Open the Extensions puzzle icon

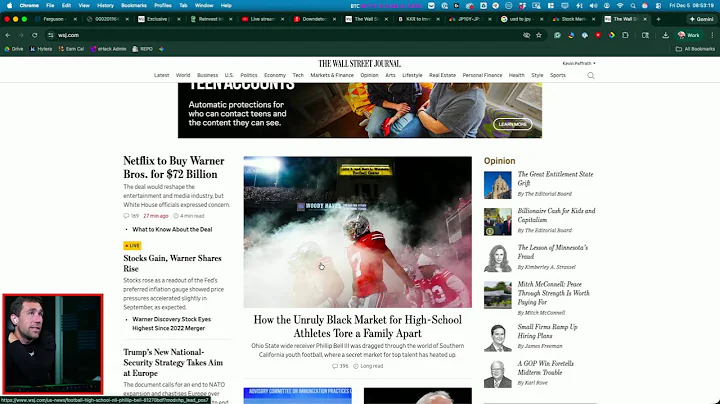click(x=625, y=35)
